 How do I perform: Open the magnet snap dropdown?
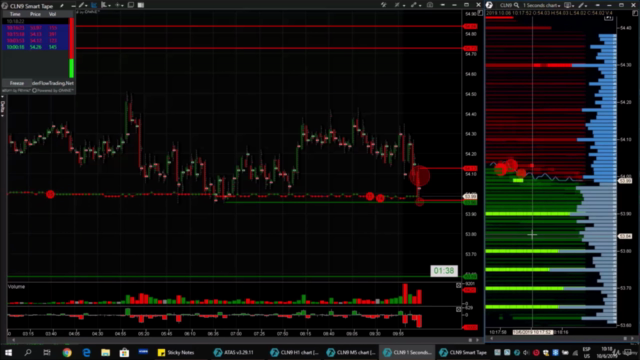(400, 5)
